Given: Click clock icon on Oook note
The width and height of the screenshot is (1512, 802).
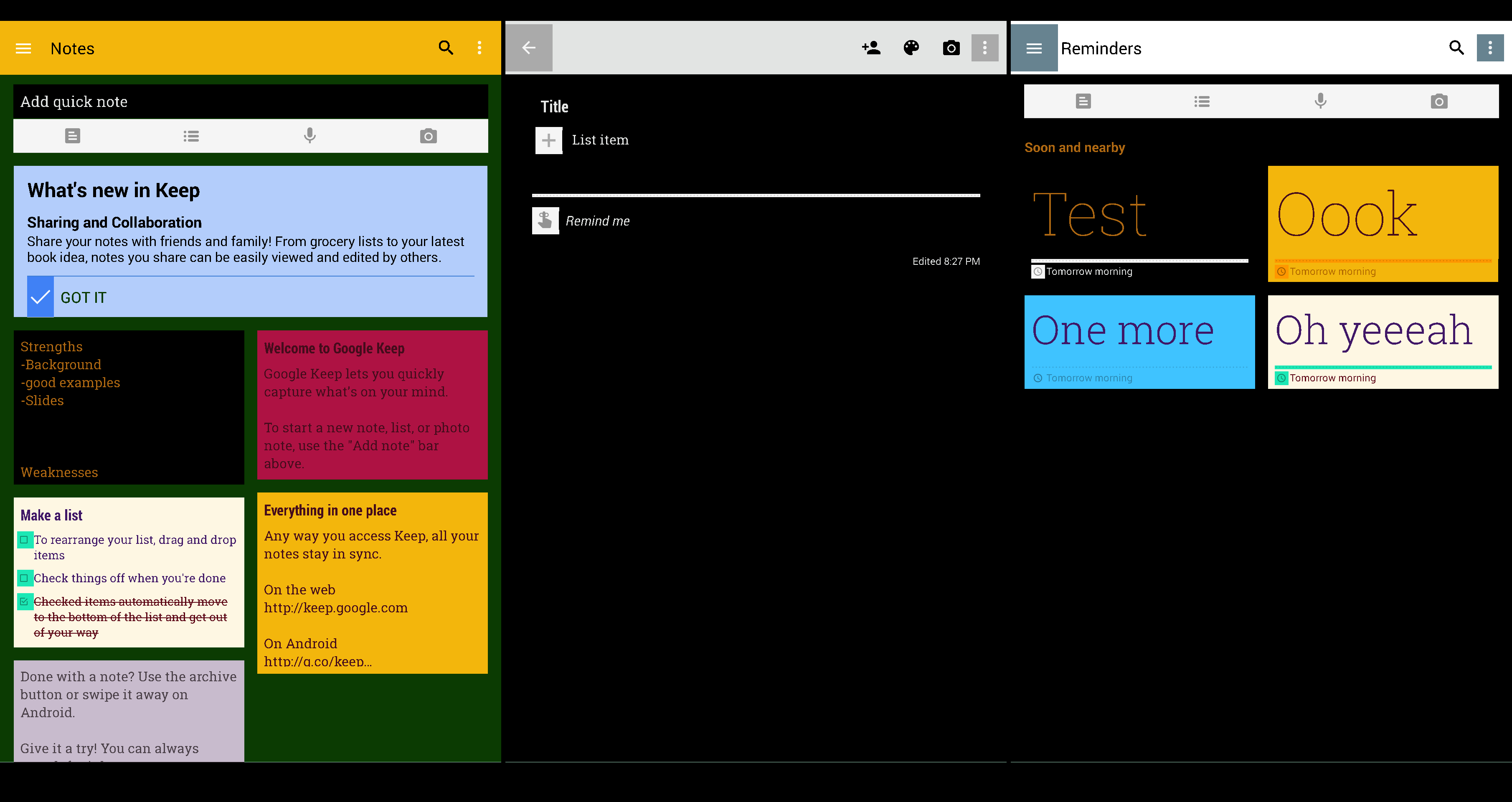Looking at the screenshot, I should [x=1281, y=272].
